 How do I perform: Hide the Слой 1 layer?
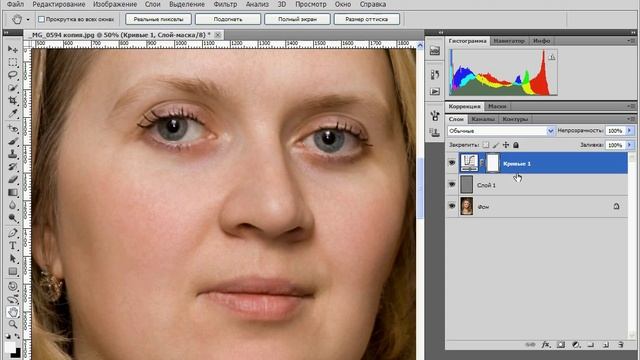452,184
